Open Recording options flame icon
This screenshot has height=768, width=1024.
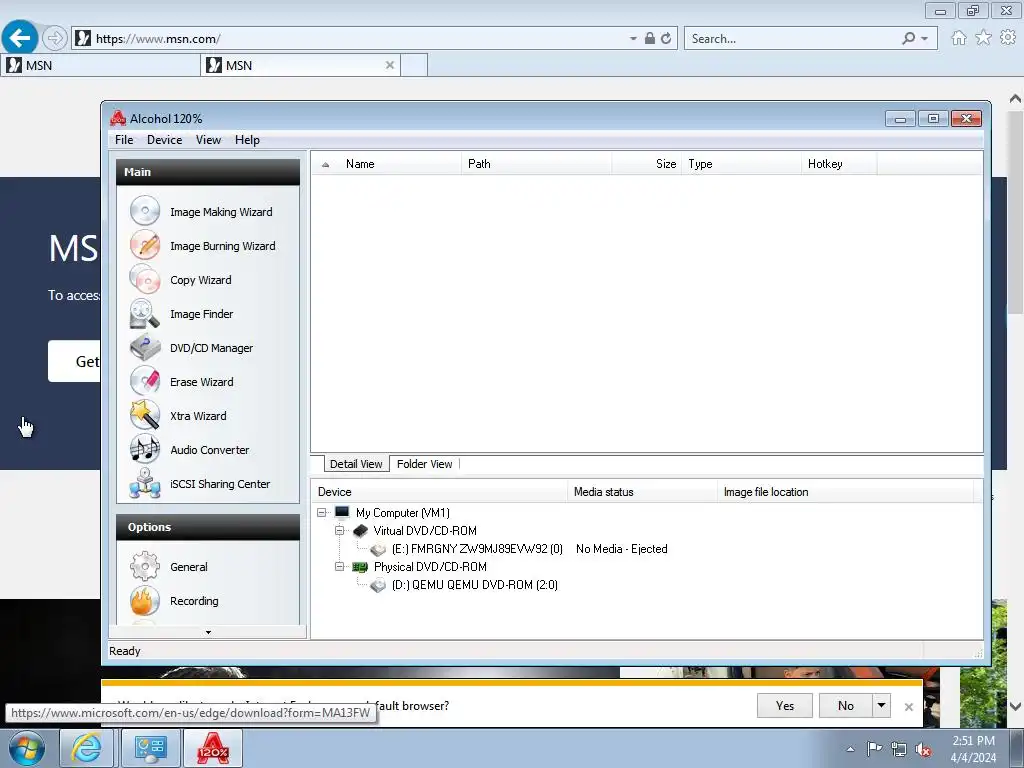tap(145, 600)
